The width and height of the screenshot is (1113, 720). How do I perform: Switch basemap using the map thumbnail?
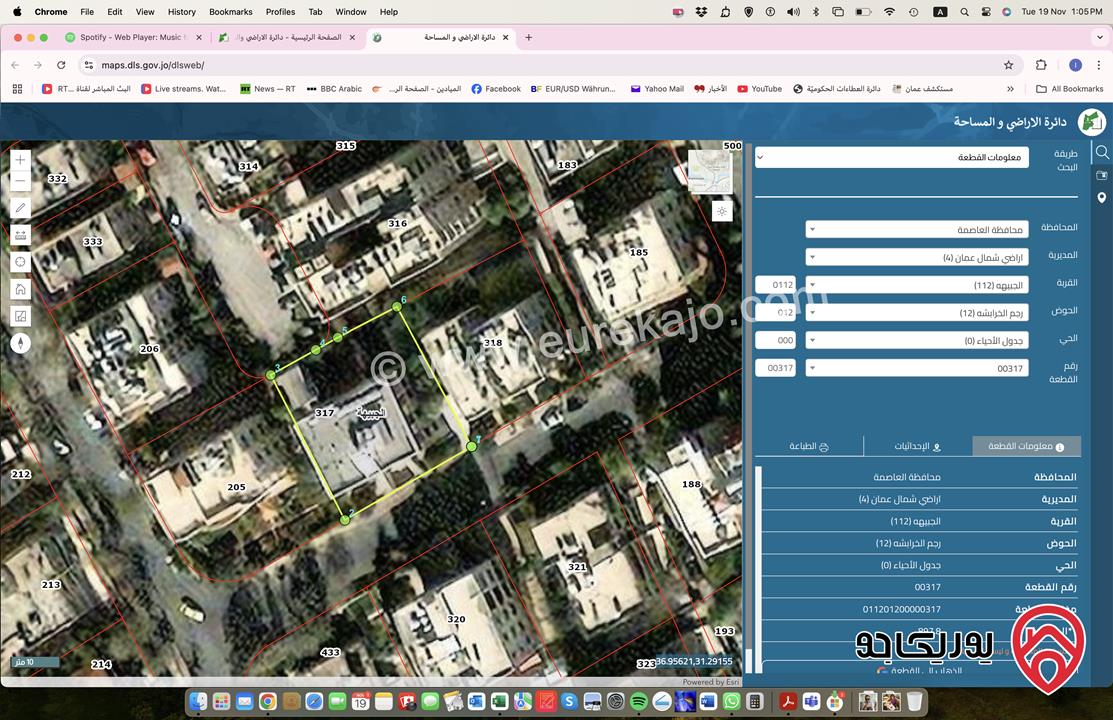click(x=710, y=171)
